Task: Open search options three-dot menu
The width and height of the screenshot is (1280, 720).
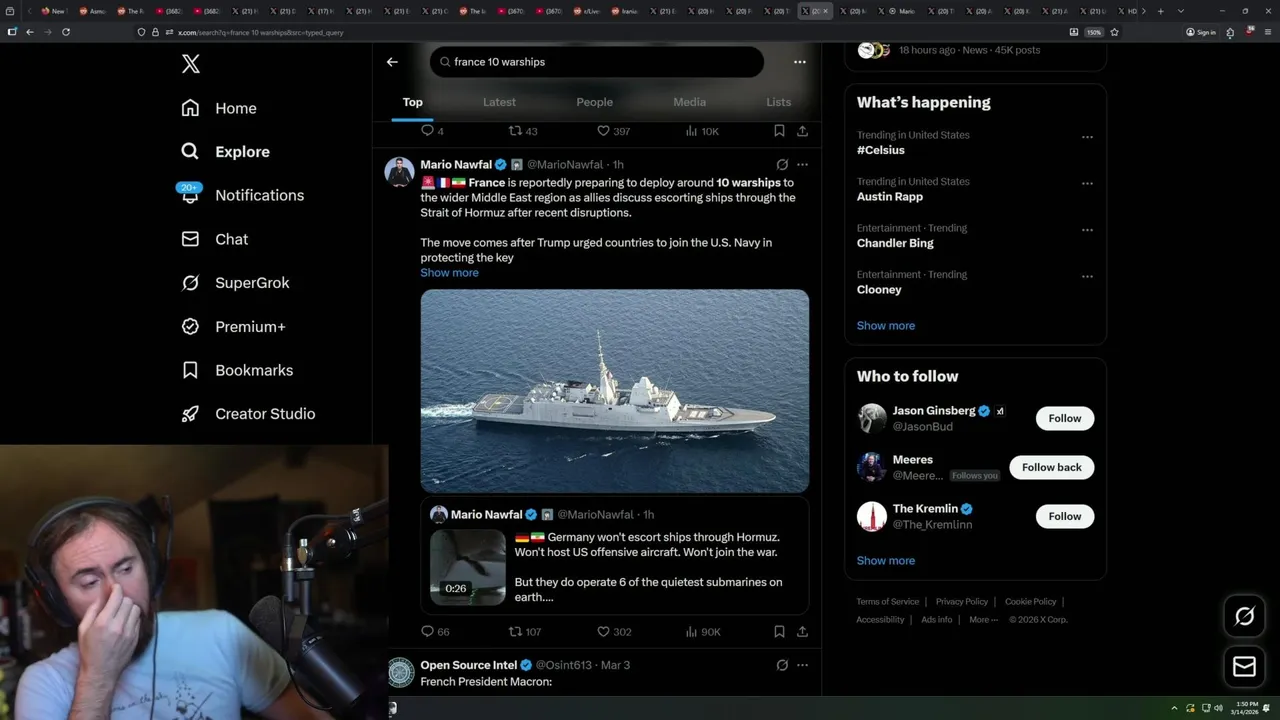Action: click(x=799, y=62)
